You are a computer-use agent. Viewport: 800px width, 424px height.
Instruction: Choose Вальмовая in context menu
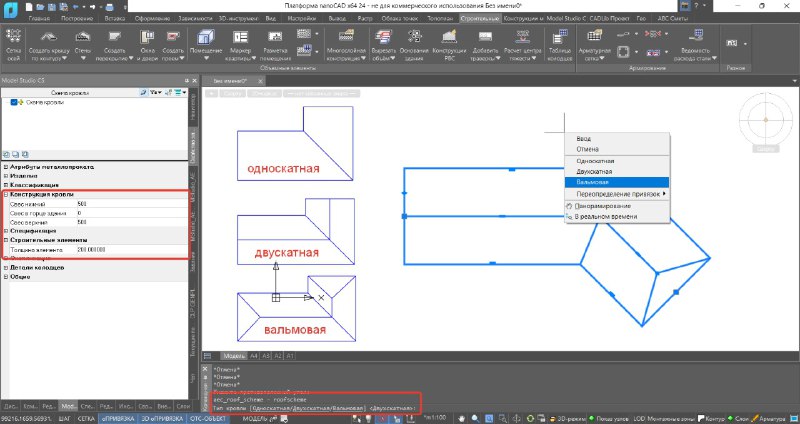[617, 182]
